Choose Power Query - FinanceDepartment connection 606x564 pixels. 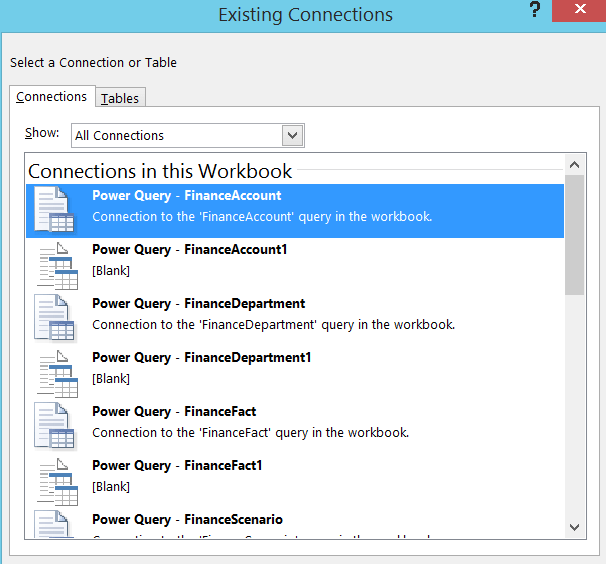click(x=198, y=304)
